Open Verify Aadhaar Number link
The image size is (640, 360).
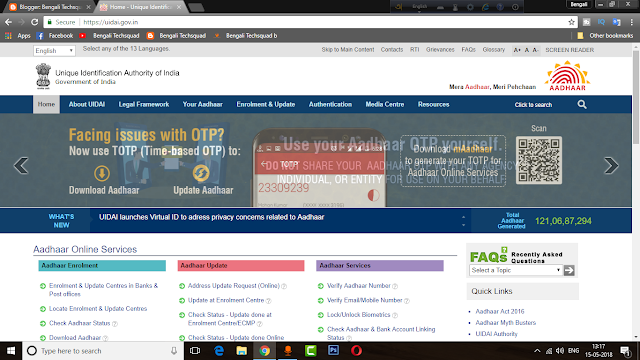coord(359,286)
